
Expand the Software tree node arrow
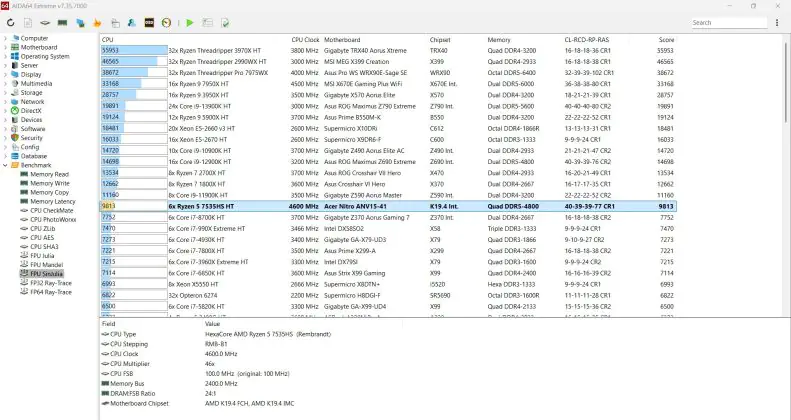[6, 129]
